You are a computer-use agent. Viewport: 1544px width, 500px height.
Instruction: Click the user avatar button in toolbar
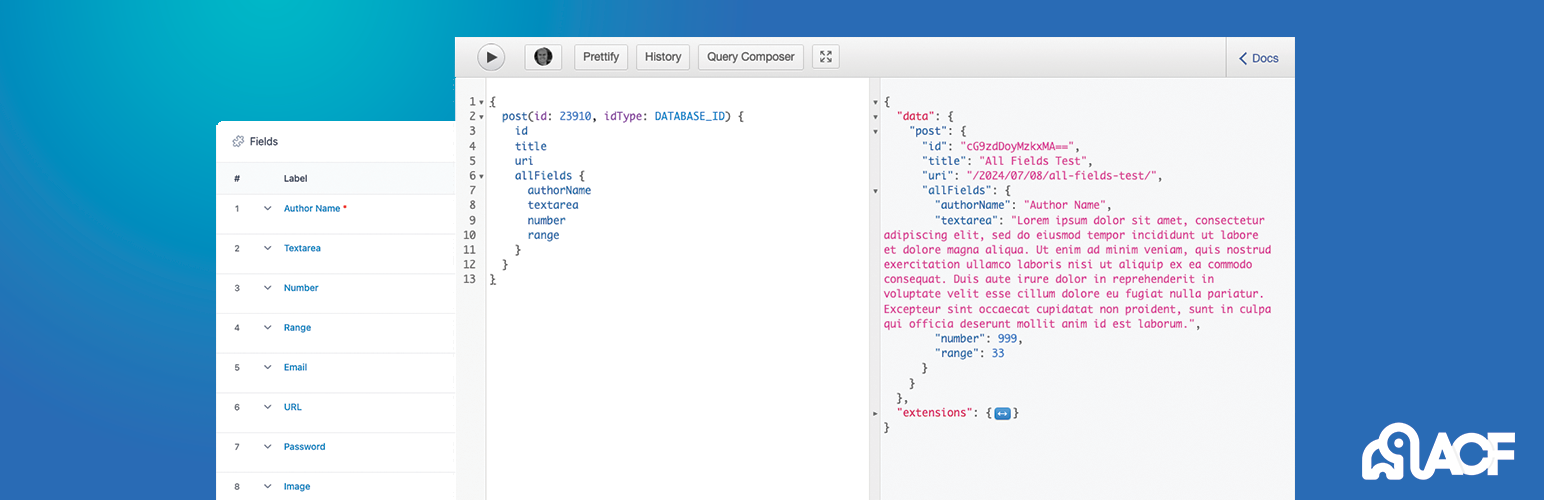(543, 57)
